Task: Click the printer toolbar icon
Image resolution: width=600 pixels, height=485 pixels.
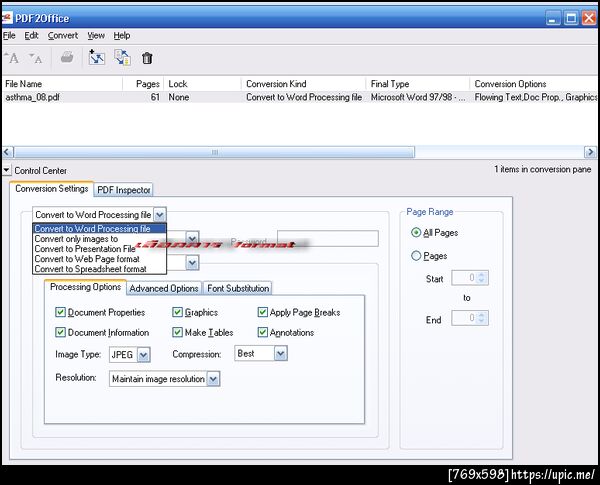Action: pos(67,57)
